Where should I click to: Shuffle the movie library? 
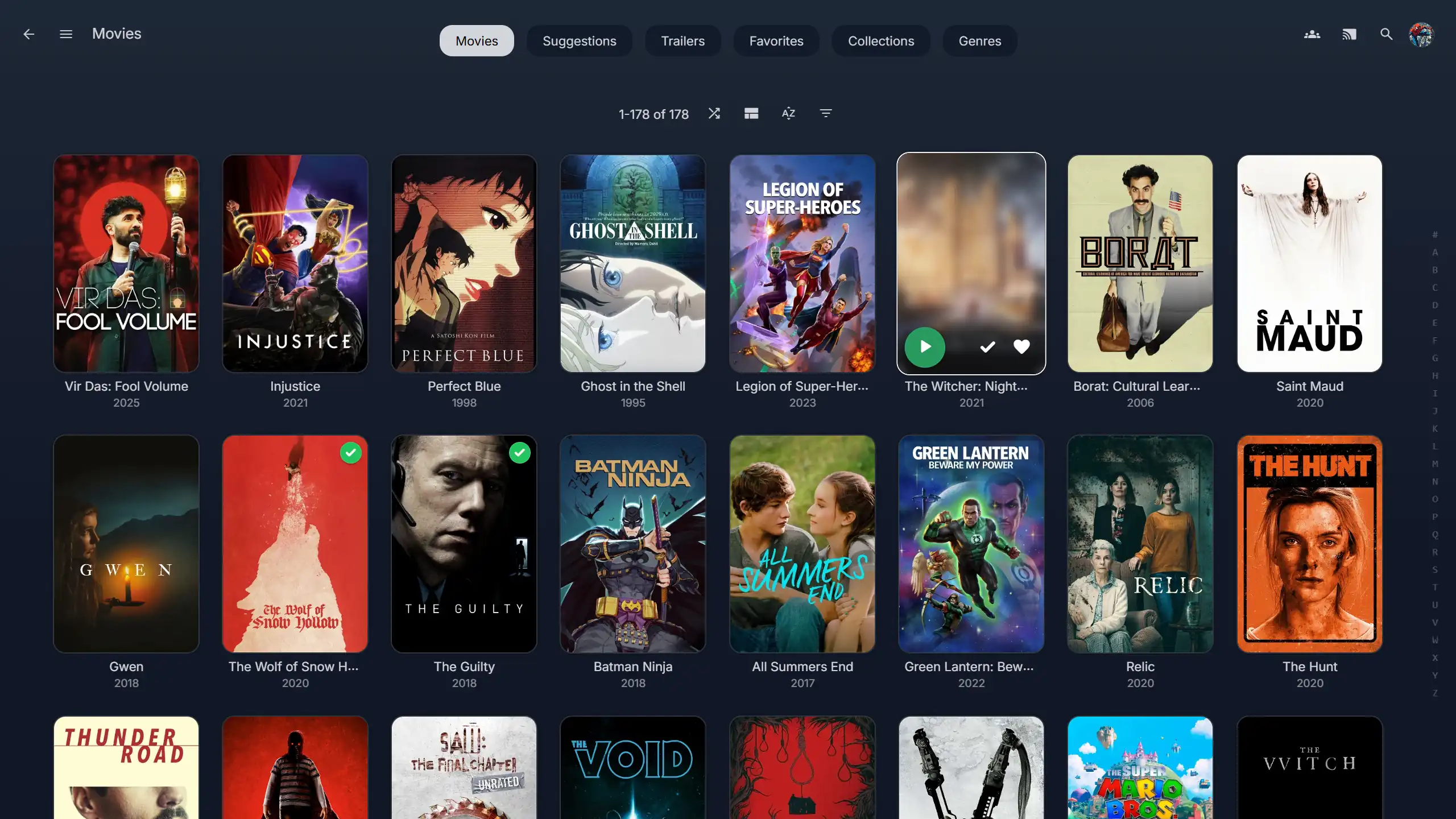tap(714, 113)
